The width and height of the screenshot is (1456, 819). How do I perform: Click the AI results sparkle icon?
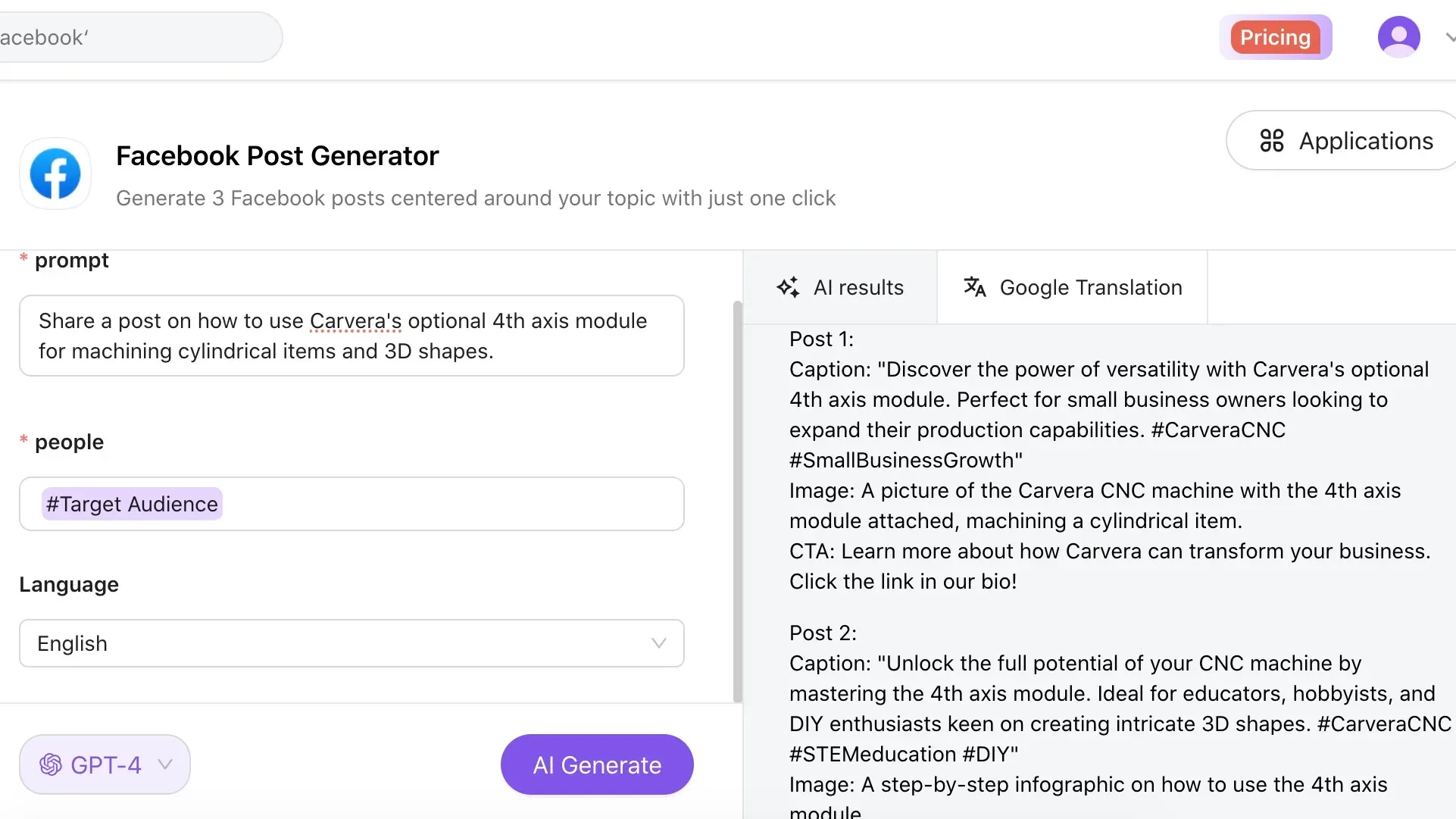tap(788, 287)
